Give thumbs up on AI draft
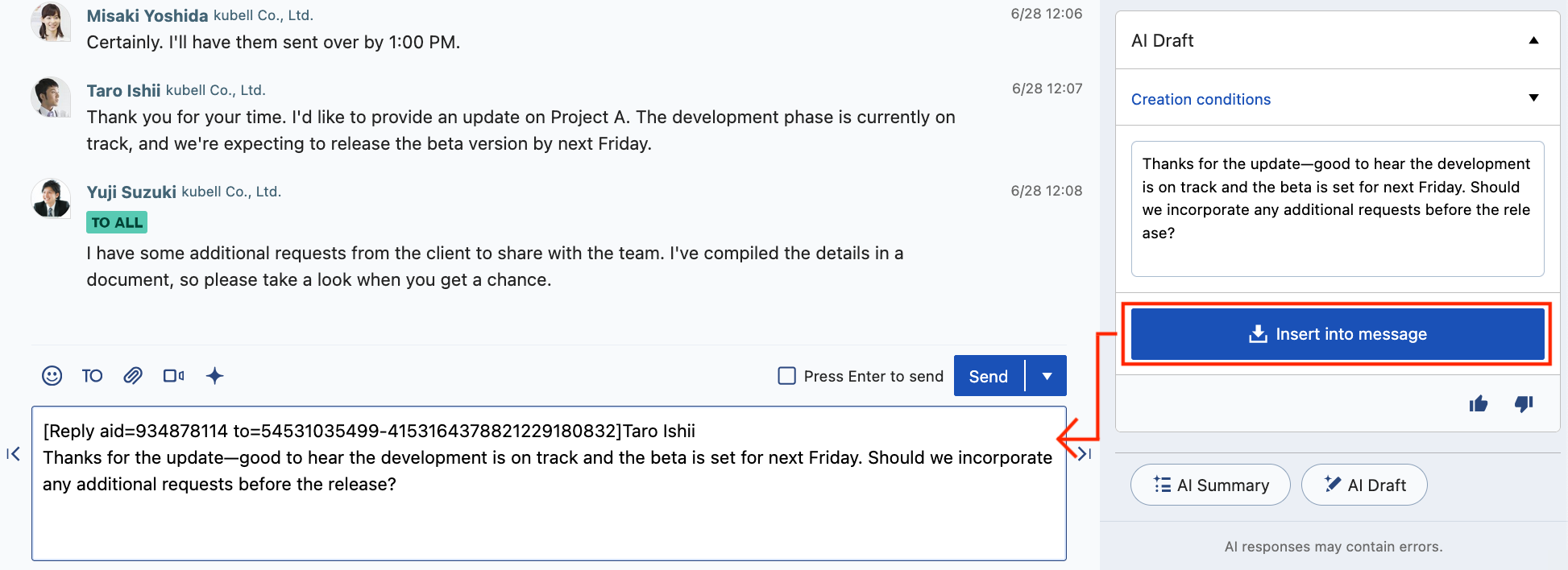The image size is (1568, 570). tap(1479, 404)
